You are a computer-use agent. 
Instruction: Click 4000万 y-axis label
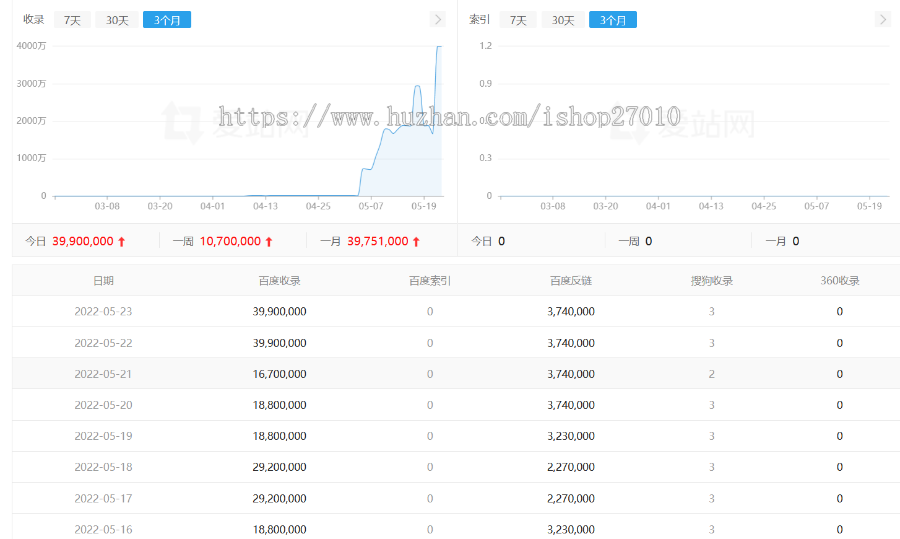31,46
